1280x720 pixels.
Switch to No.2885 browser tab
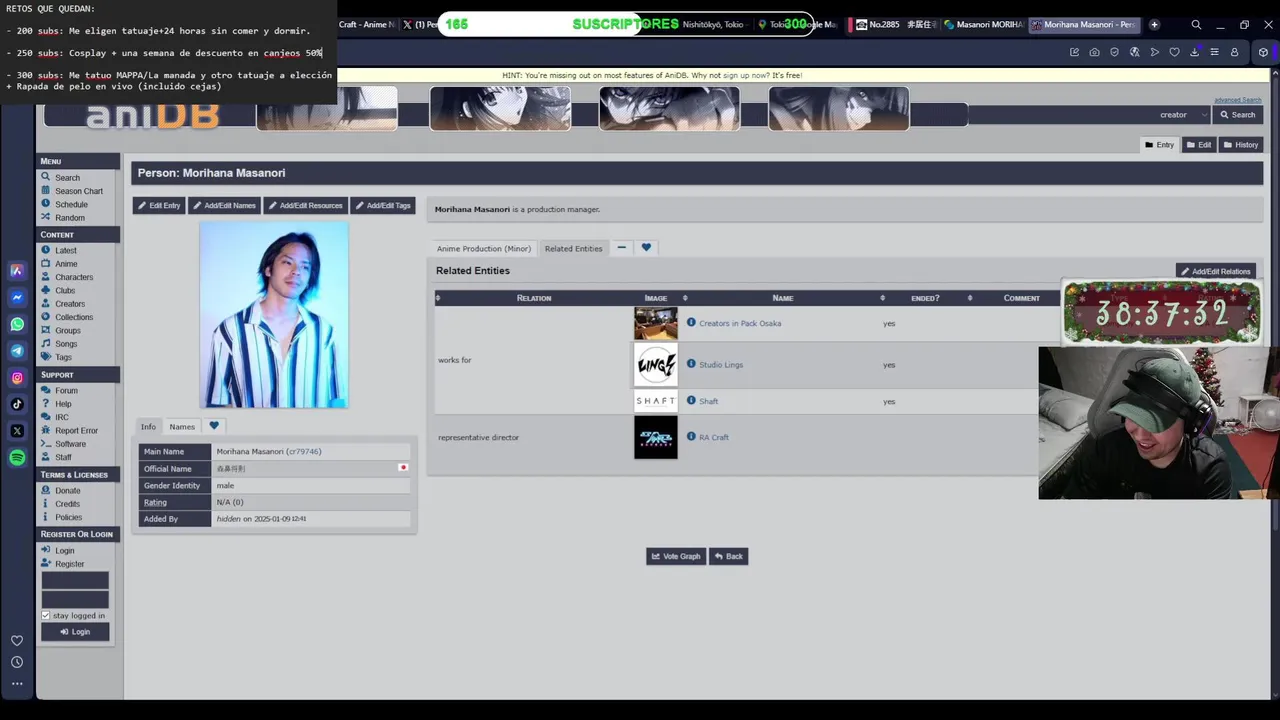[894, 24]
